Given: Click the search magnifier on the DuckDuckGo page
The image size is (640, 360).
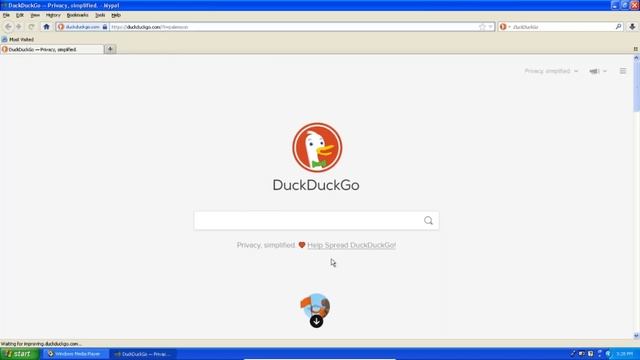Looking at the screenshot, I should coord(428,221).
